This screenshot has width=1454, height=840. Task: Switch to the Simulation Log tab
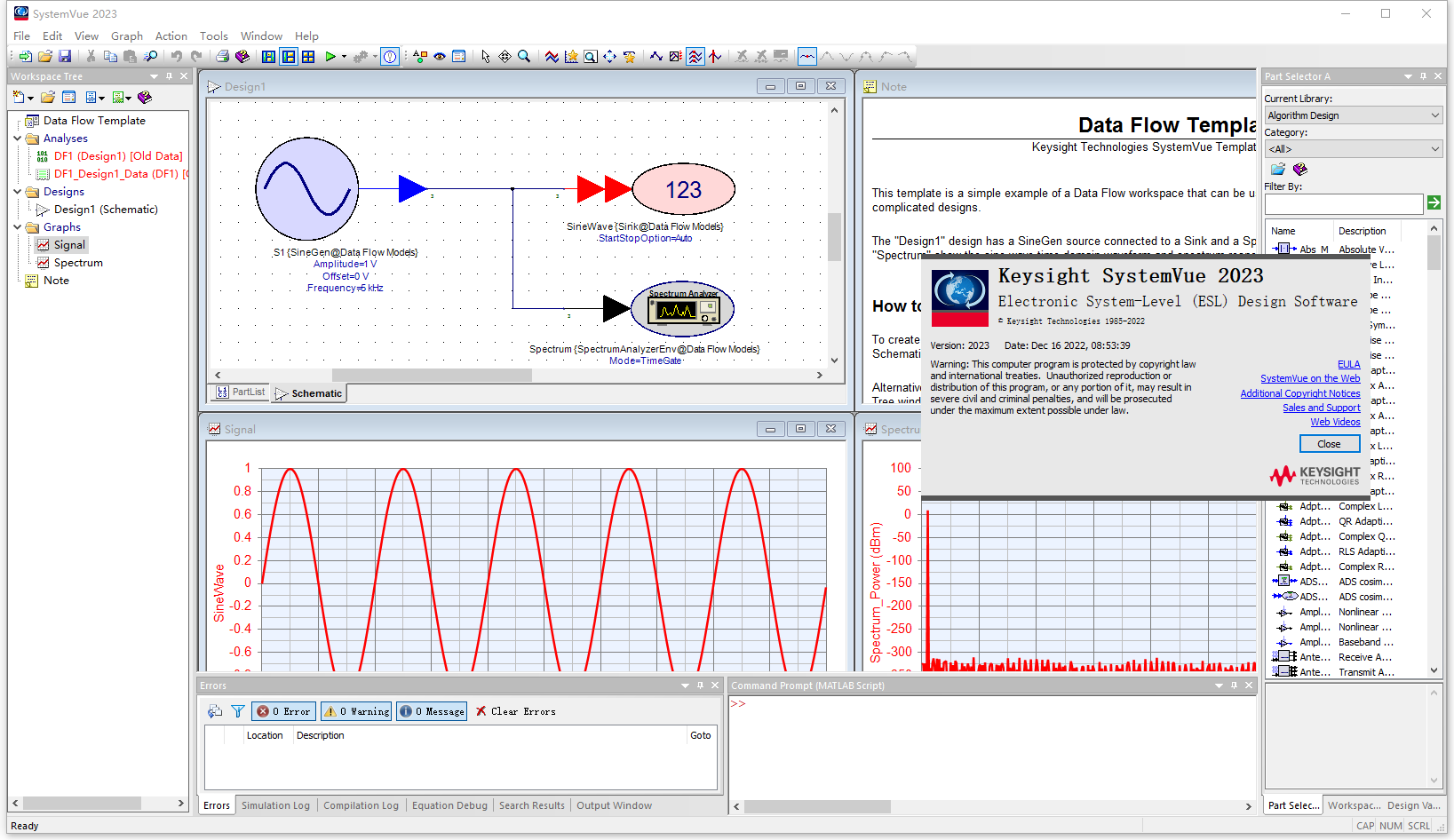pyautogui.click(x=275, y=805)
